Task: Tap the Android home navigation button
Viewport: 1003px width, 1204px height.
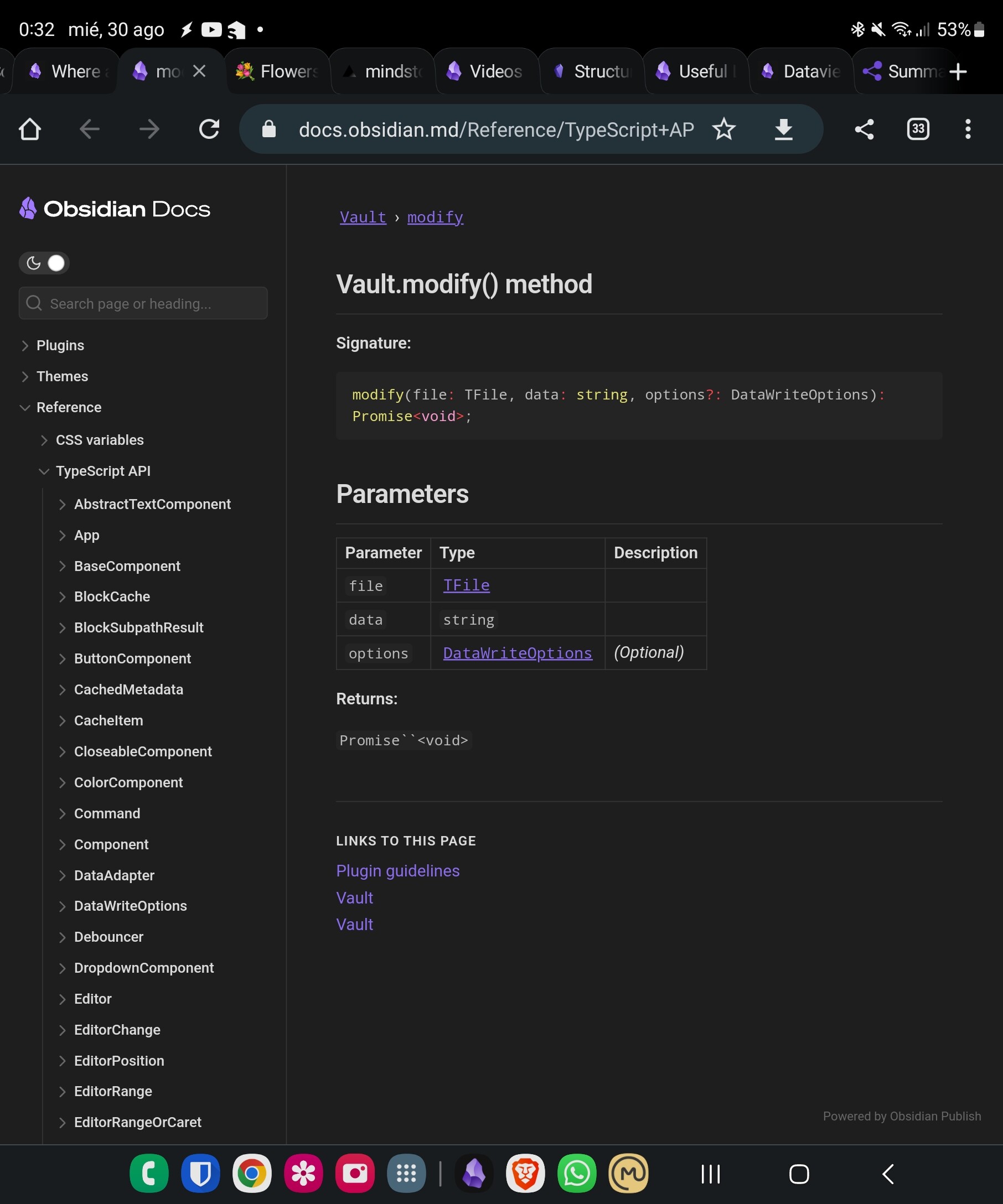Action: tap(799, 1174)
